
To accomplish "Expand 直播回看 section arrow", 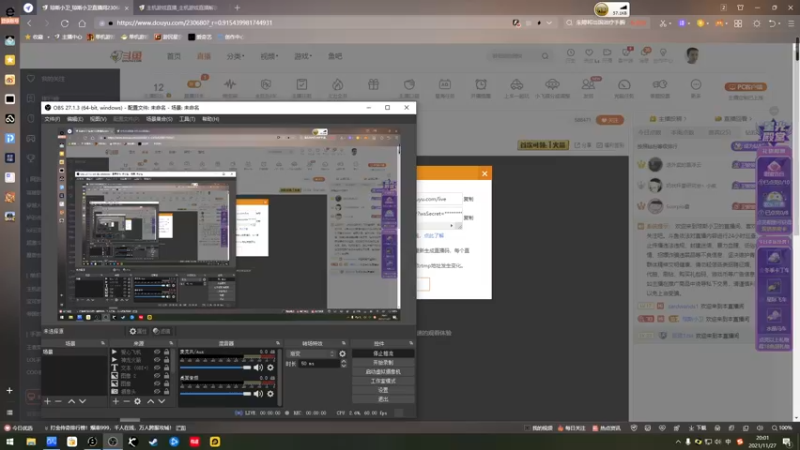I will click(751, 119).
